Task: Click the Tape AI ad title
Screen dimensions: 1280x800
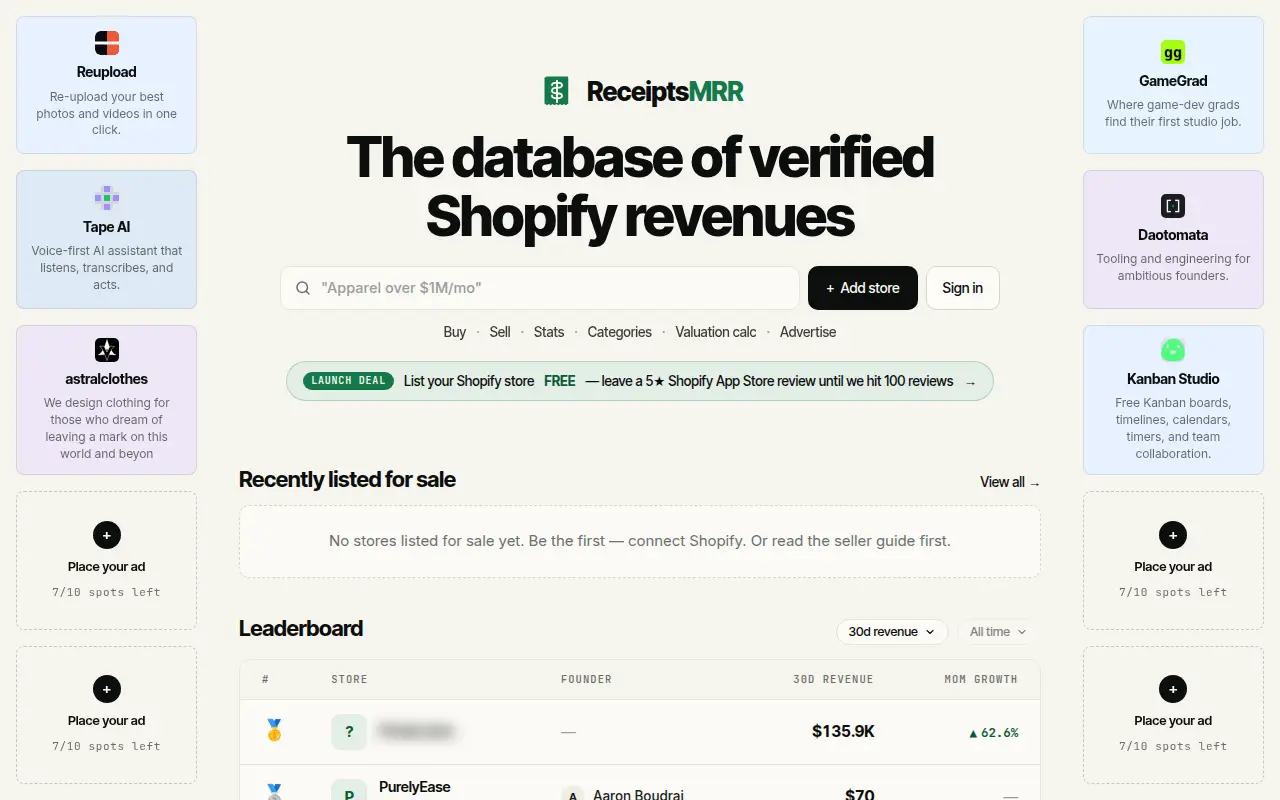Action: coord(107,227)
